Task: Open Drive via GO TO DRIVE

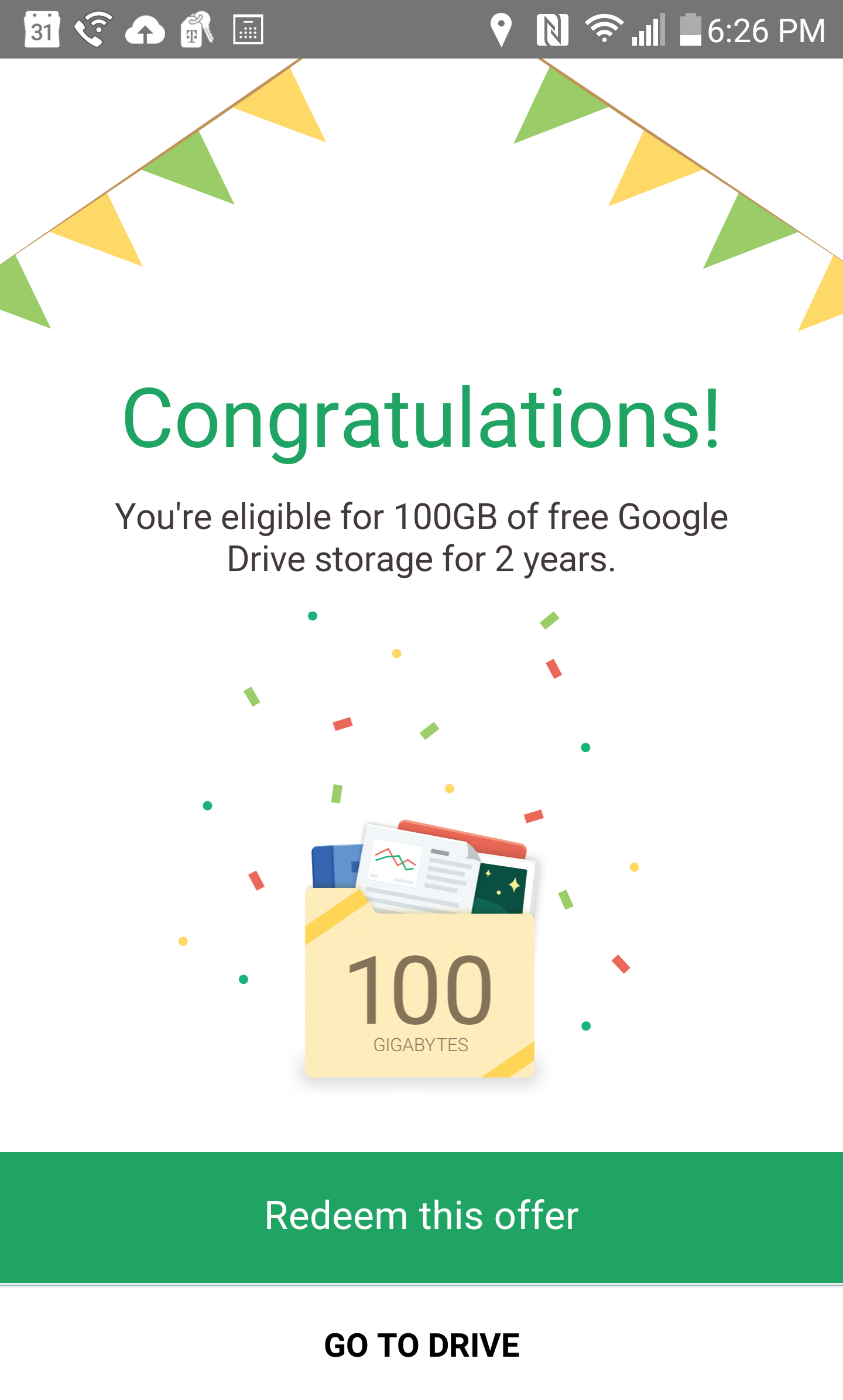Action: [x=421, y=1345]
